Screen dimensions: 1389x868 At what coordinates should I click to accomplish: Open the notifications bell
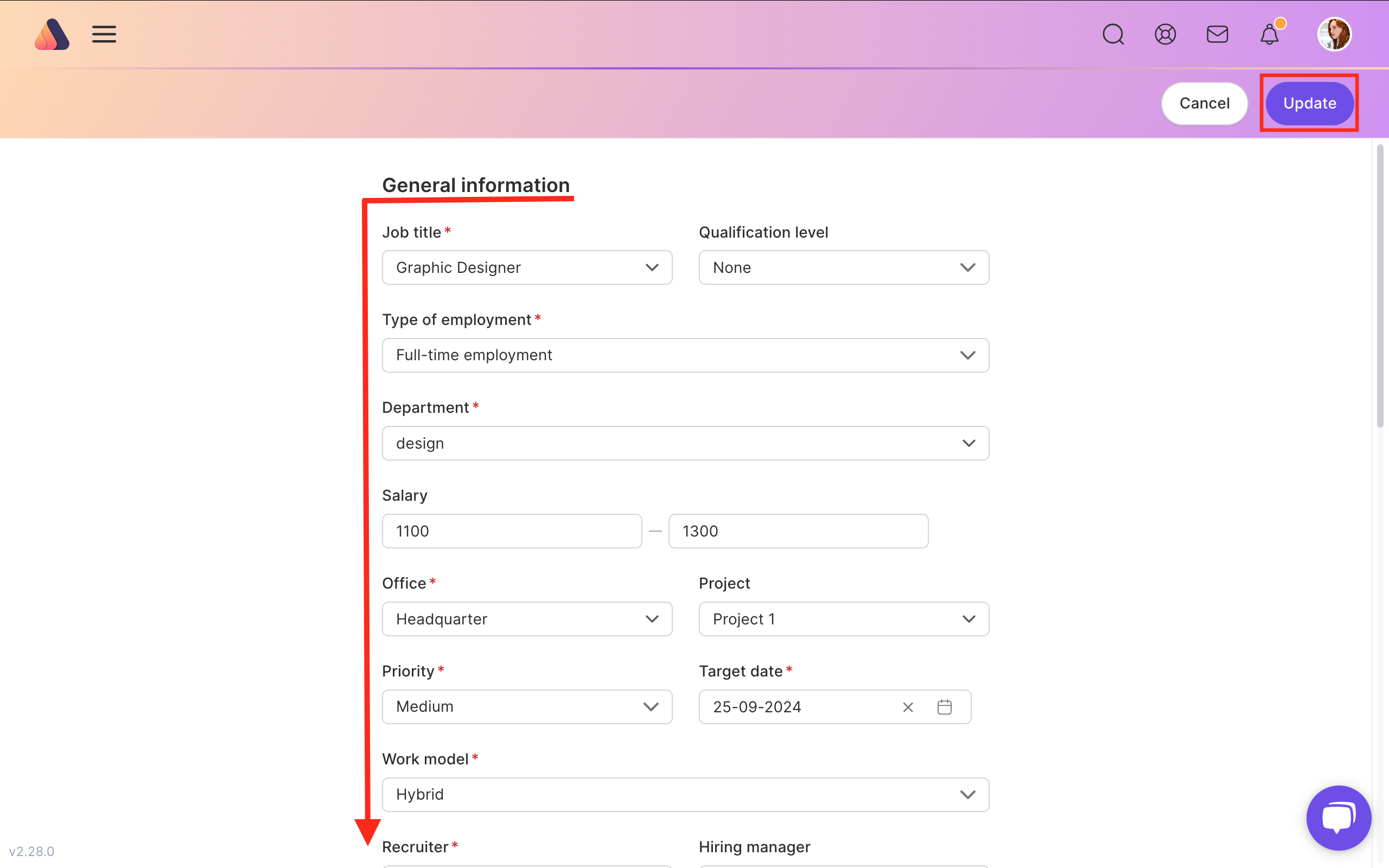click(x=1270, y=34)
